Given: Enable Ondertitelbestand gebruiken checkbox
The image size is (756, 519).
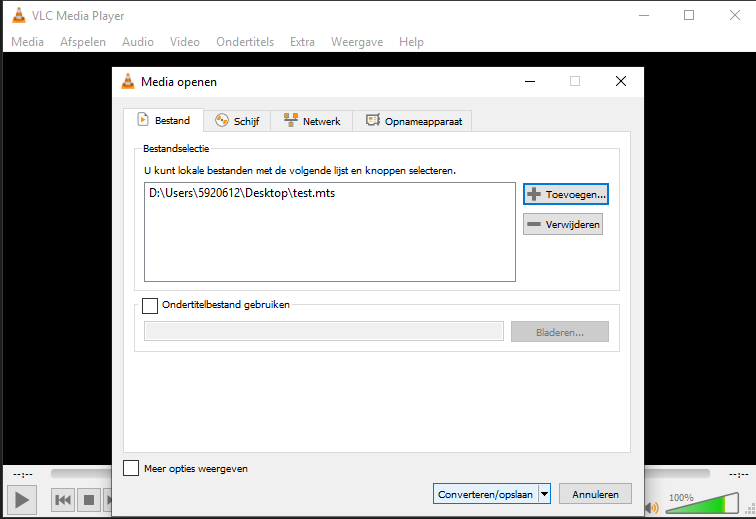Looking at the screenshot, I should [150, 305].
